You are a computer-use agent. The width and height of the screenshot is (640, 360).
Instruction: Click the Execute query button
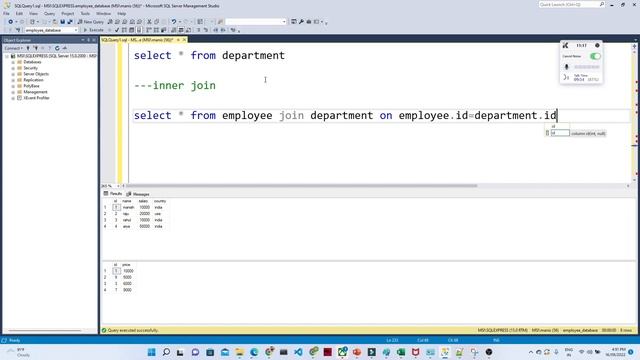(93, 30)
